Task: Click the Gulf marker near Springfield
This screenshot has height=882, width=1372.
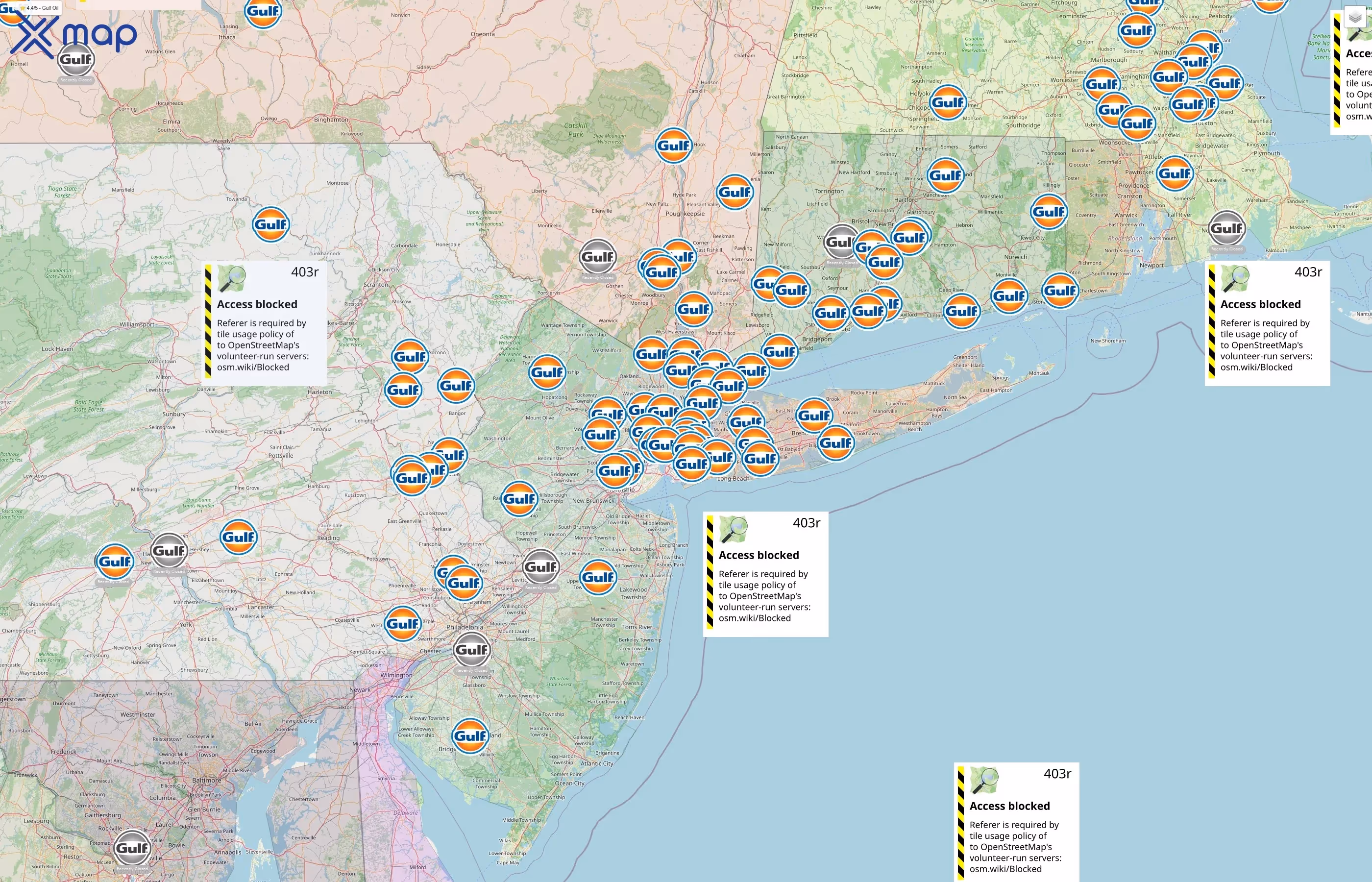Action: coord(948,102)
